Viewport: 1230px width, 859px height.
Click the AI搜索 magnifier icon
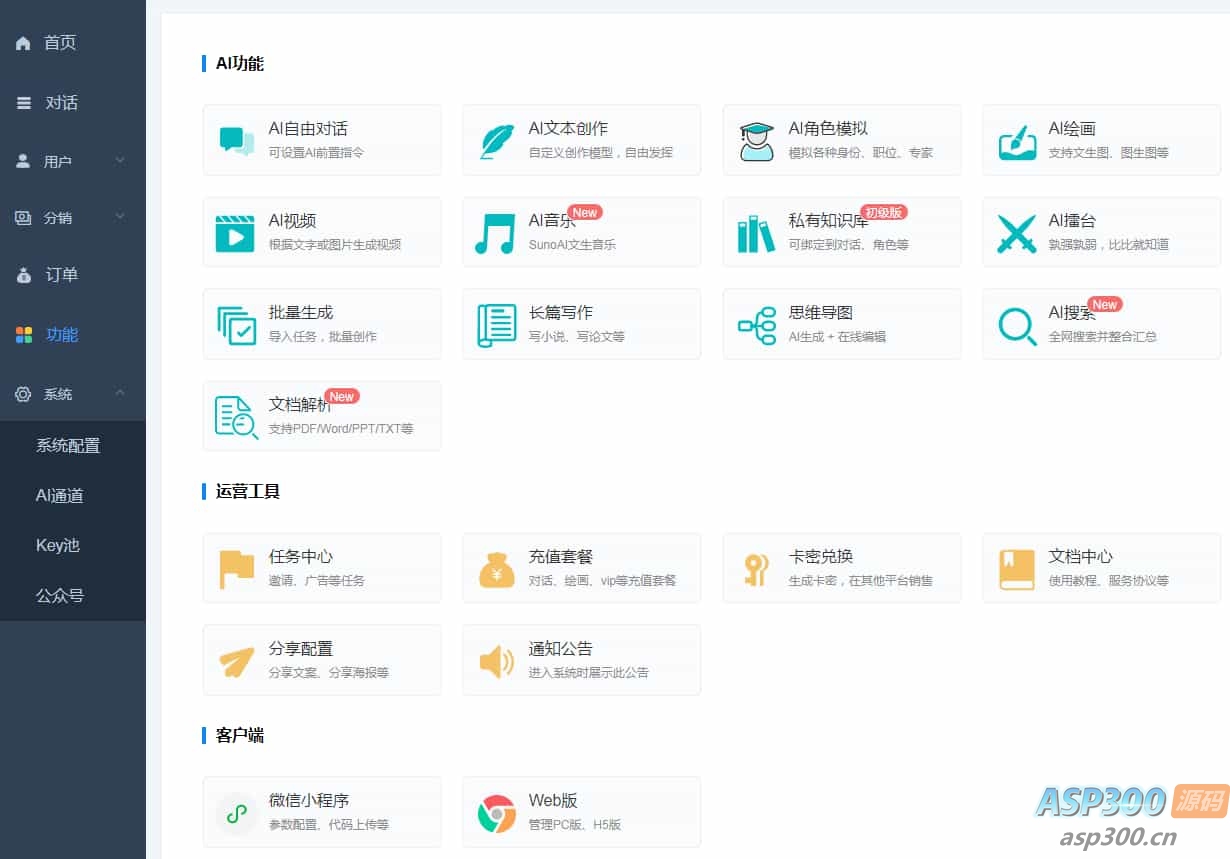1016,323
